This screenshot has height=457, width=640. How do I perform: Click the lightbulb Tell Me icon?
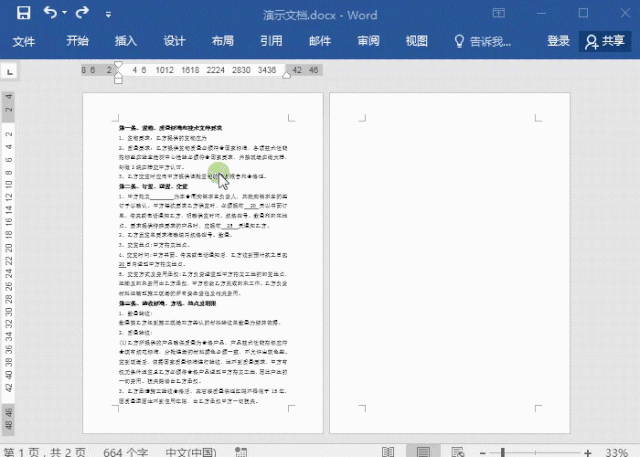coord(459,41)
